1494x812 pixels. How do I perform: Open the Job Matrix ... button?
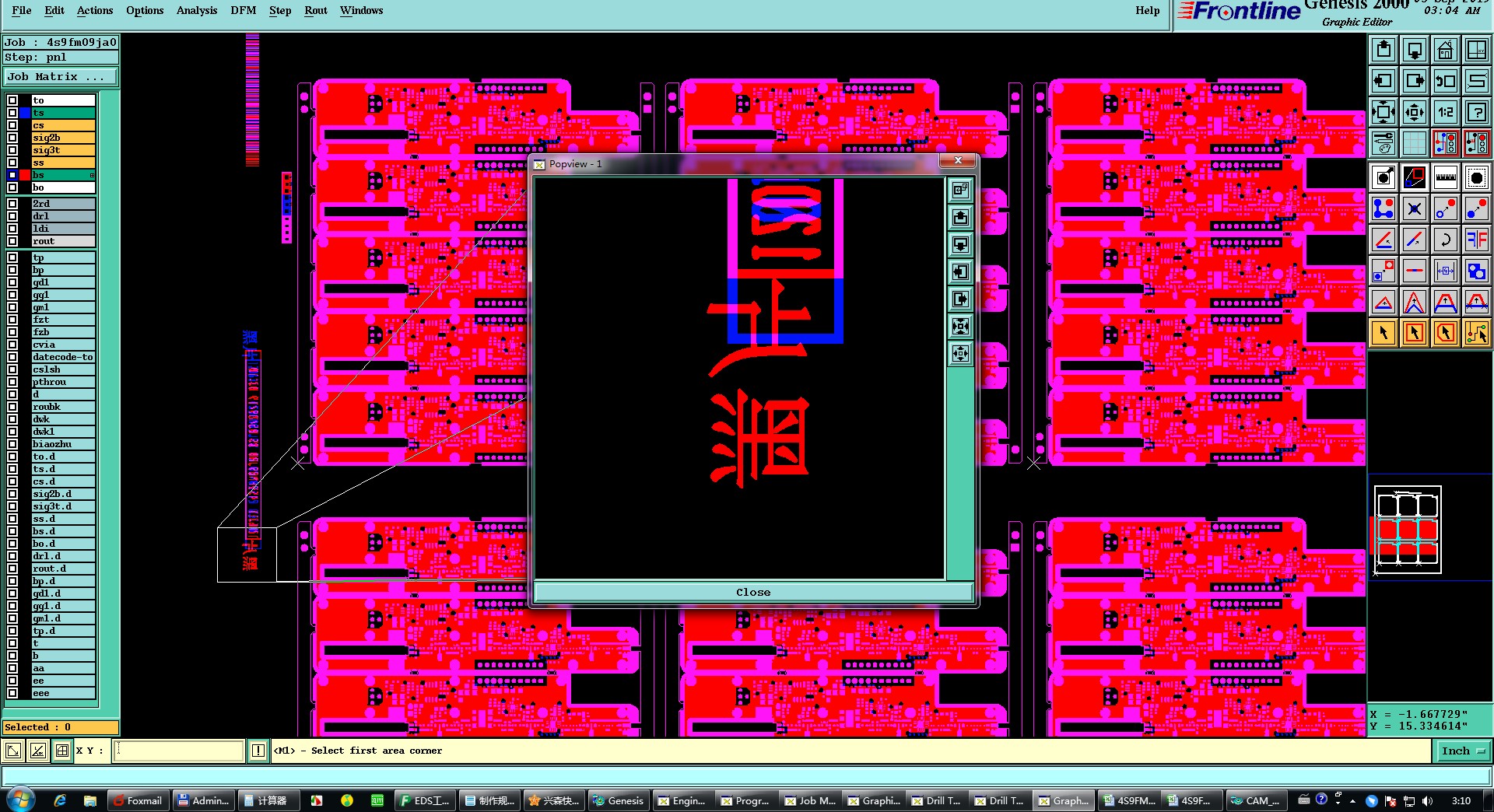coord(61,77)
